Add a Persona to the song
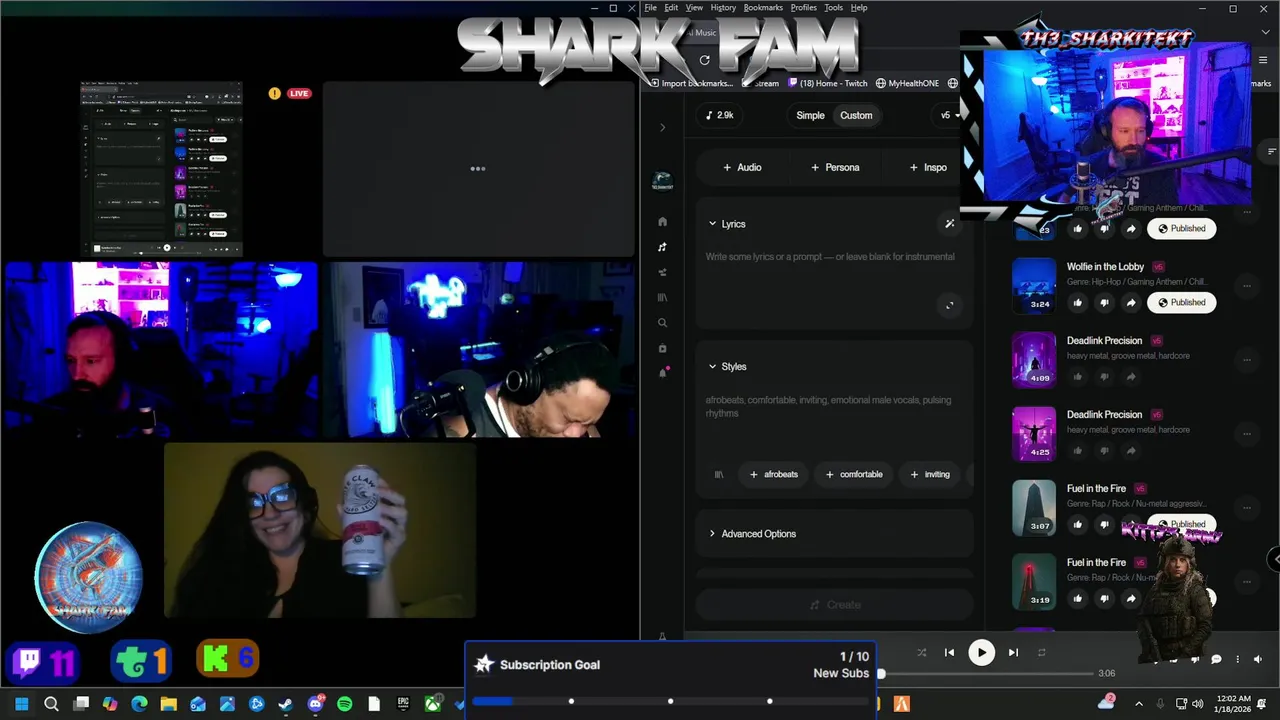This screenshot has height=720, width=1280. click(835, 167)
